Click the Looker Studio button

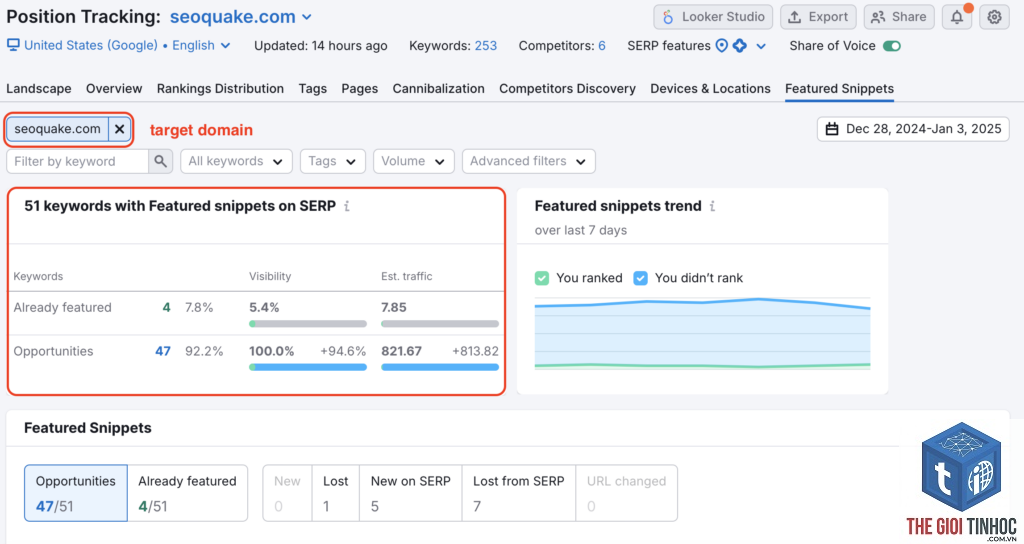pyautogui.click(x=713, y=17)
